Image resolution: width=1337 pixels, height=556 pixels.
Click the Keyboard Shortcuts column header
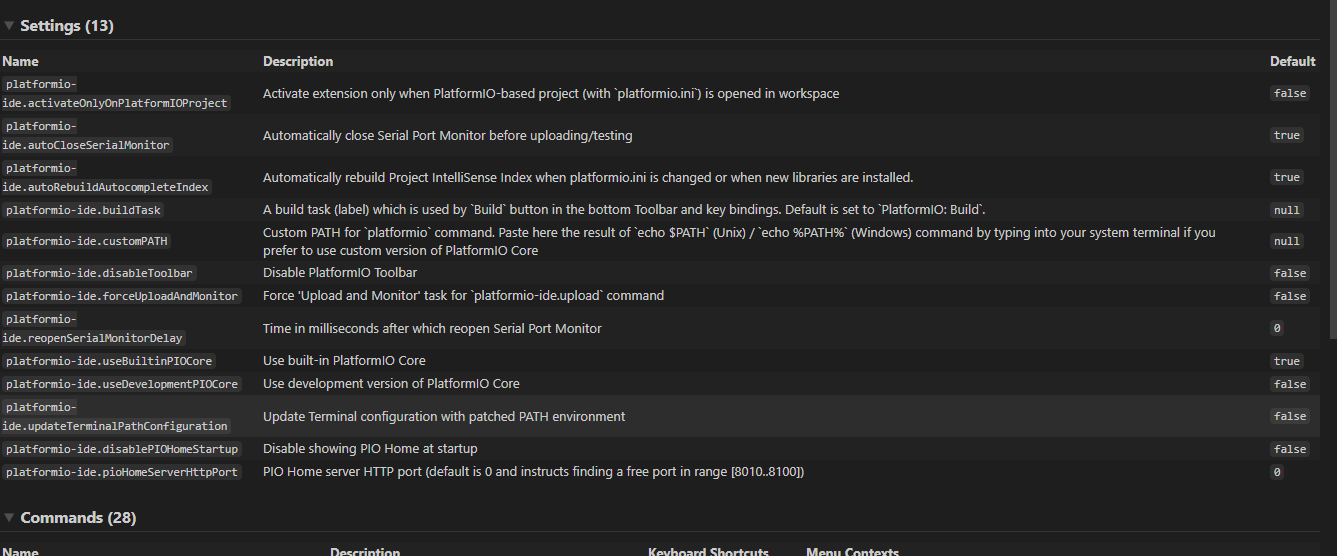pos(708,551)
